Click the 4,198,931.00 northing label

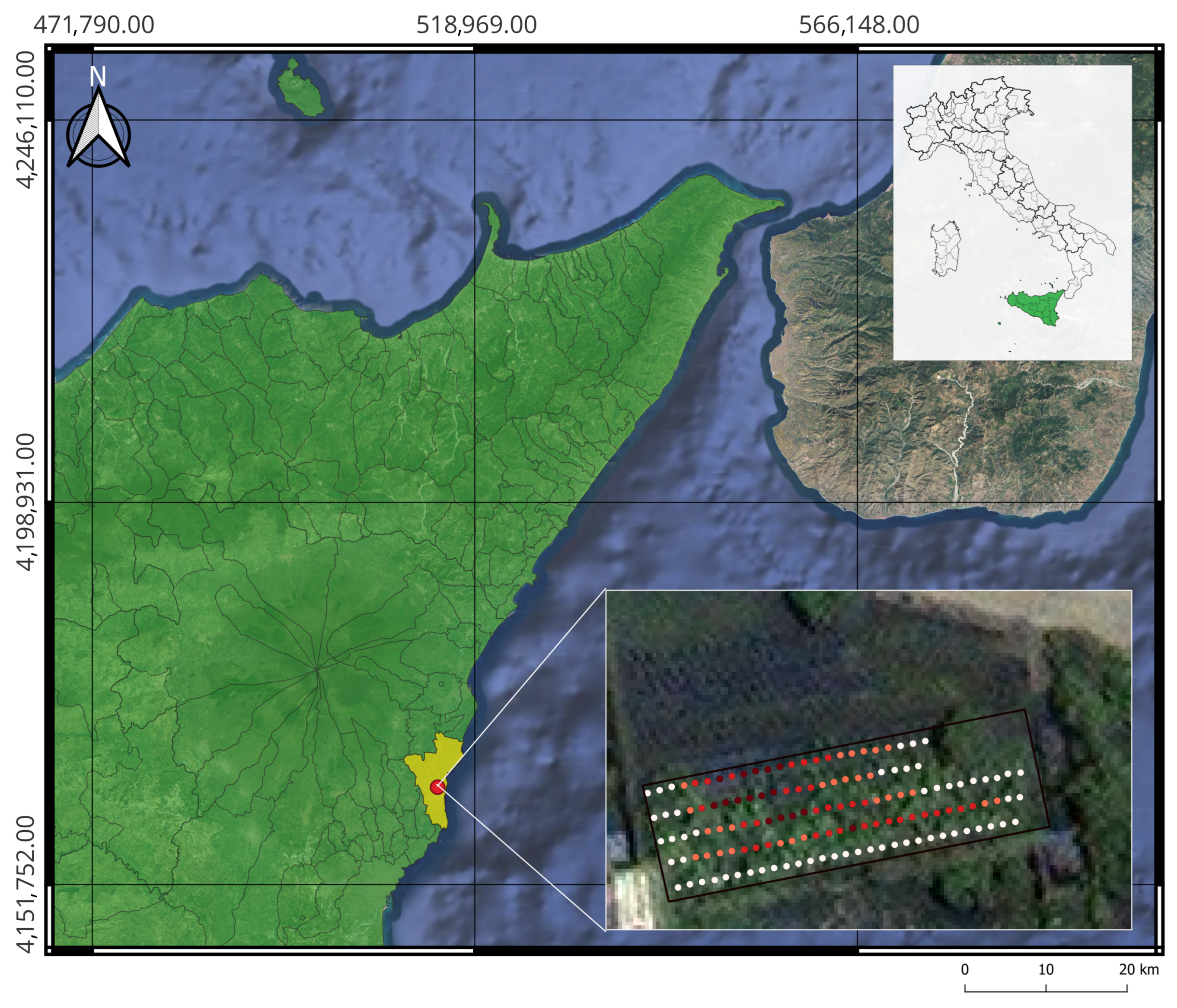pyautogui.click(x=26, y=502)
